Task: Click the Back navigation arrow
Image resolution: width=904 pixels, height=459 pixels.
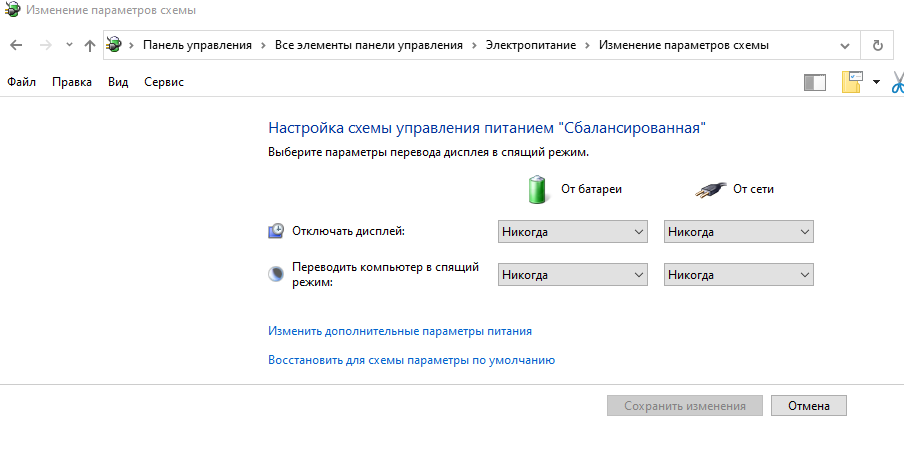Action: pos(16,45)
